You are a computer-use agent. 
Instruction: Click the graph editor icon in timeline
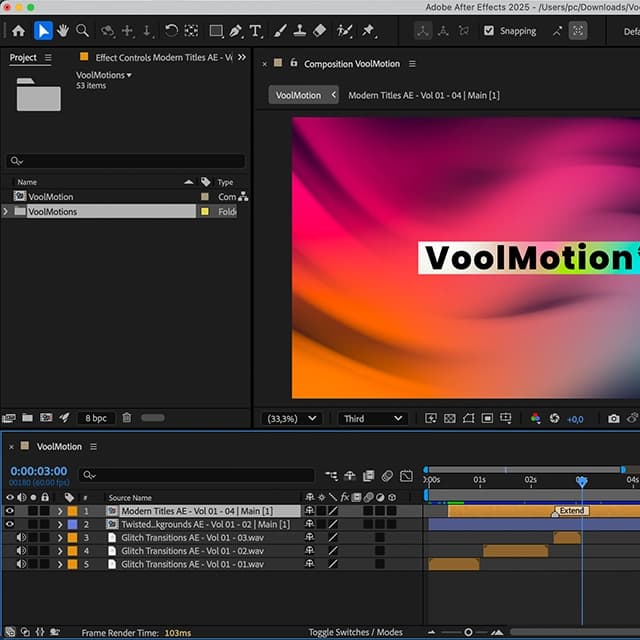tap(406, 476)
